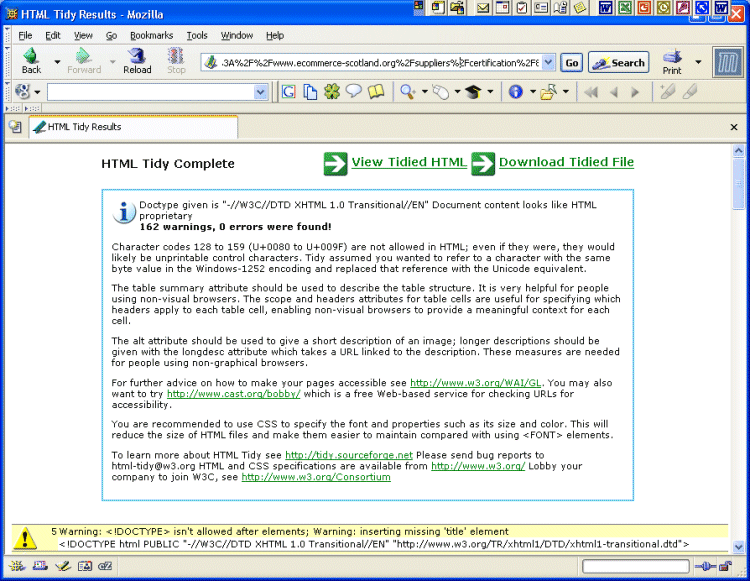Launch Excel from Office shortcut bar
Viewport: 750px width, 581px height.
click(x=625, y=7)
